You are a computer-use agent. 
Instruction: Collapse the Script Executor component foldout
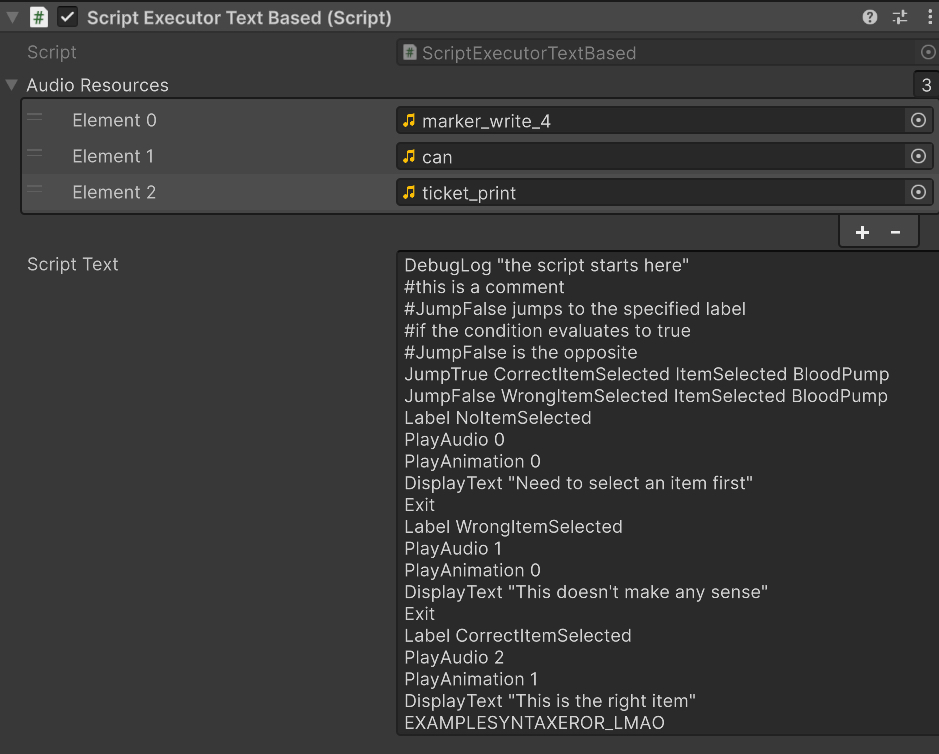13,17
